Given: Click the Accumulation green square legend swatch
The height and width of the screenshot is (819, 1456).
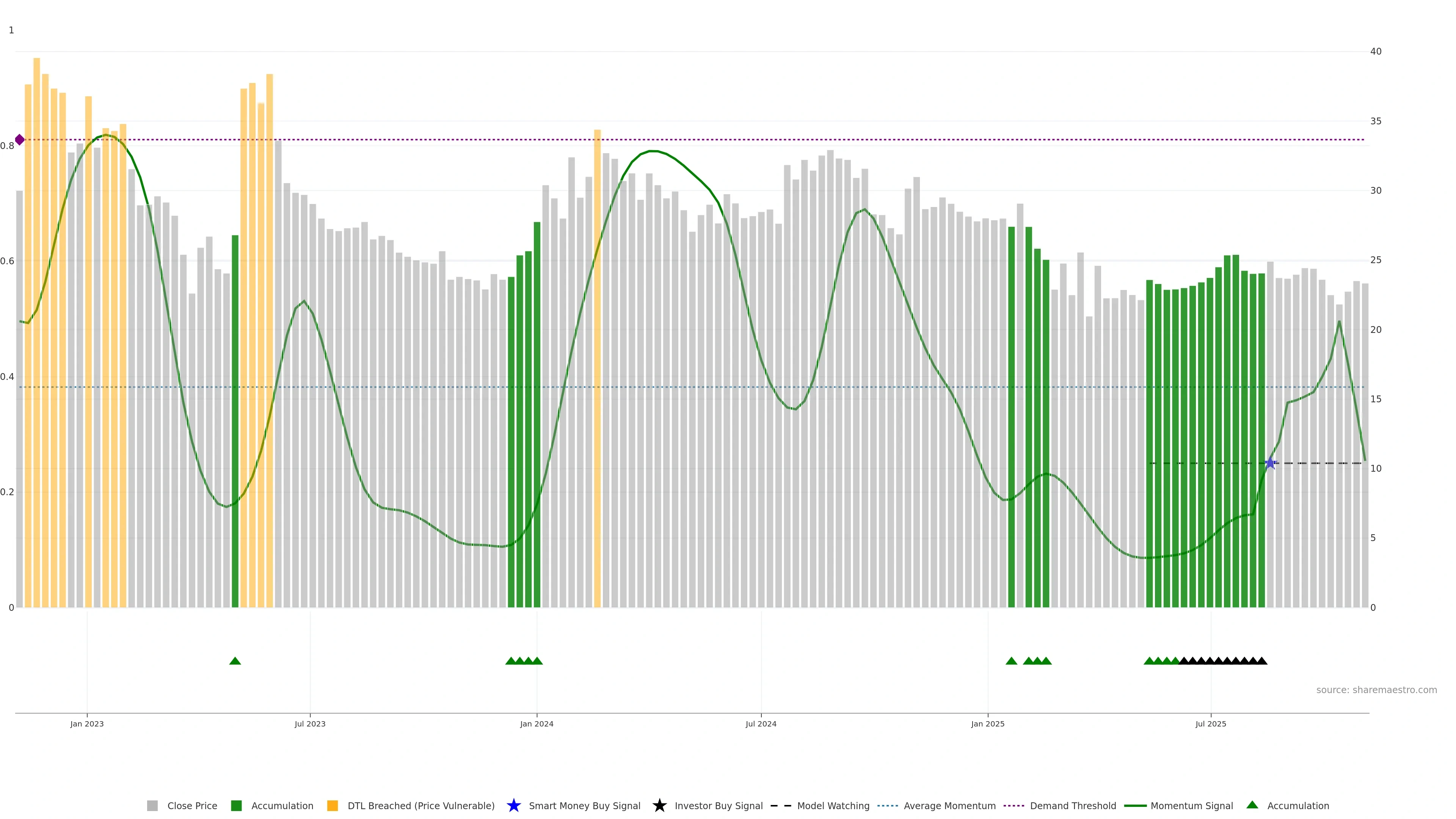Looking at the screenshot, I should 236,805.
